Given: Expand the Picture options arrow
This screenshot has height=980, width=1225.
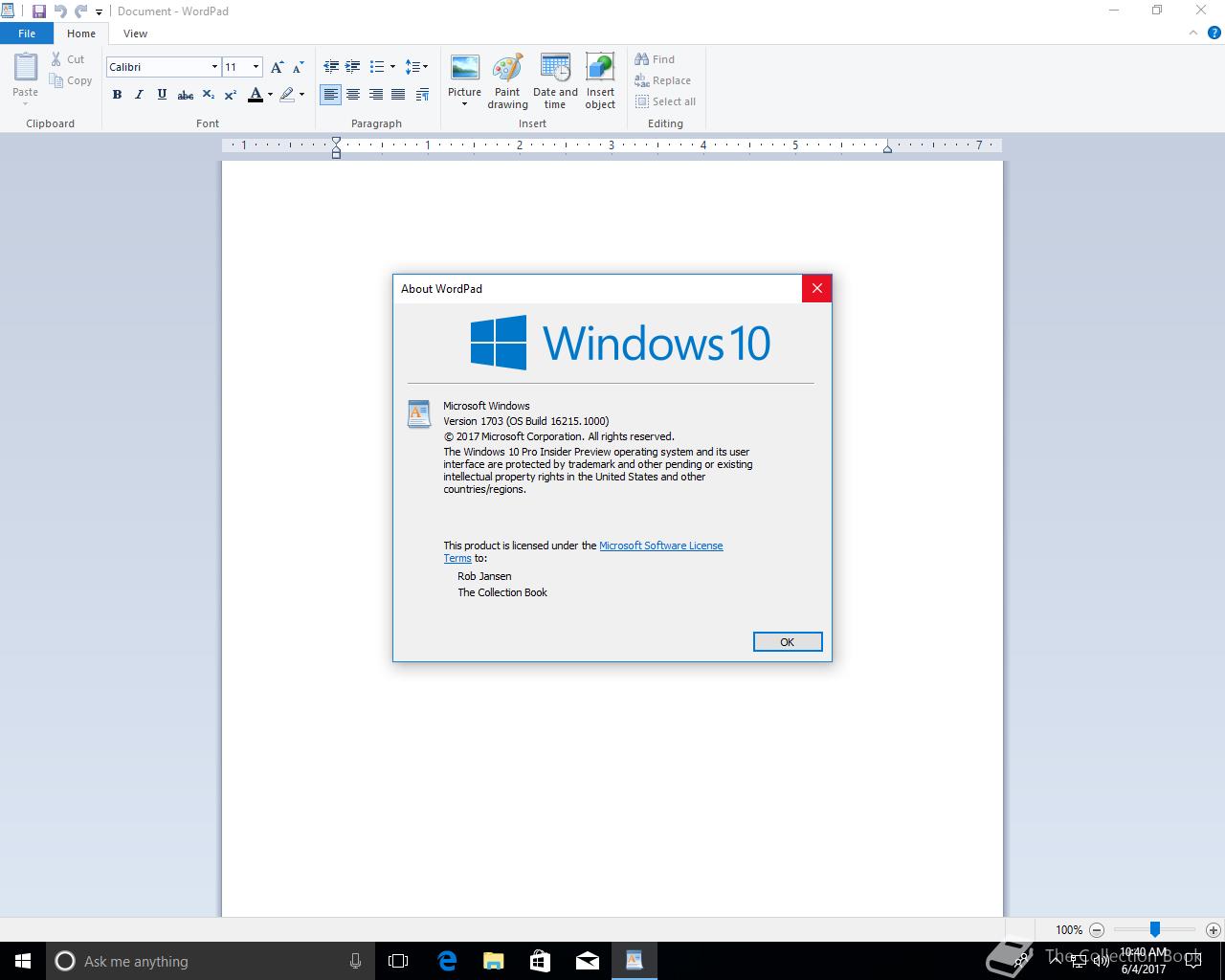Looking at the screenshot, I should click(x=464, y=104).
